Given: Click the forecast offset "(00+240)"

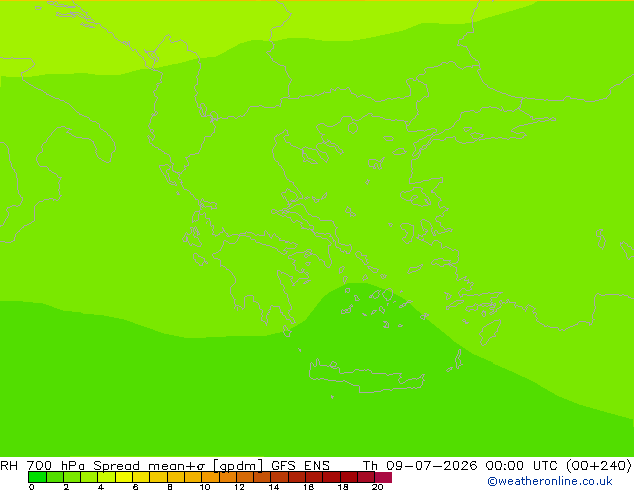Looking at the screenshot, I should pos(599,465).
